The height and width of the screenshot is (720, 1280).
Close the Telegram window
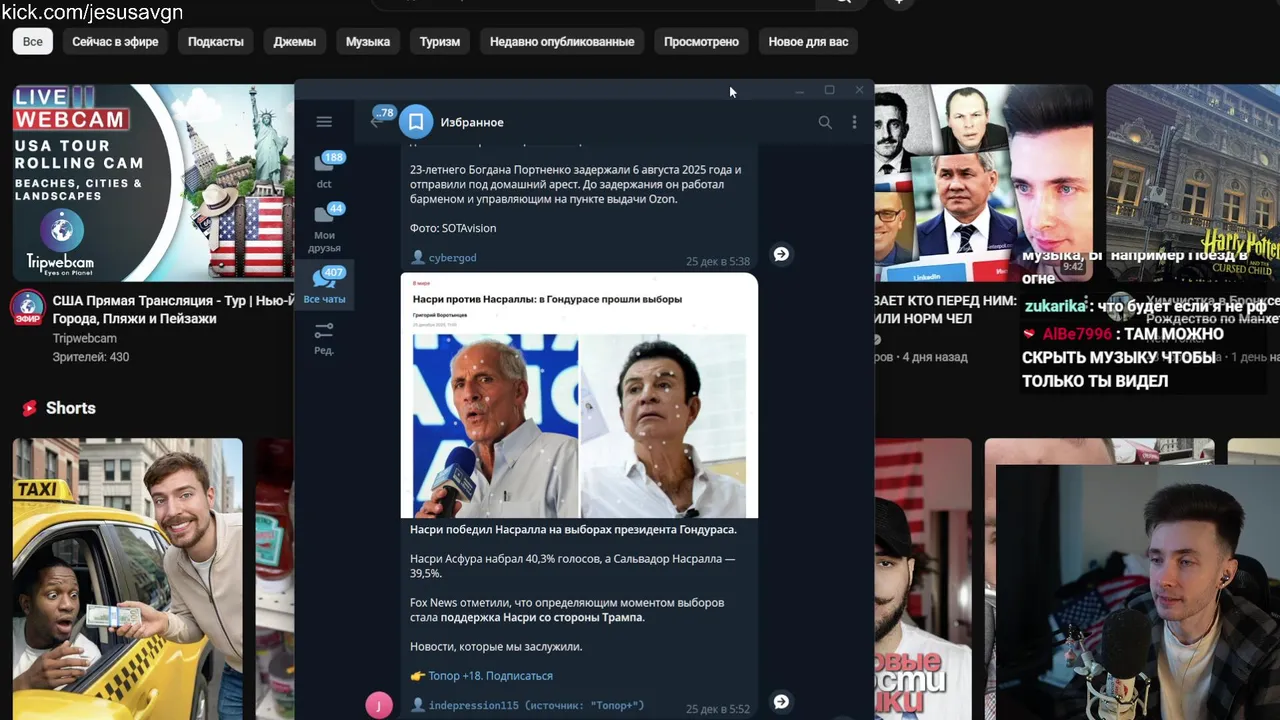859,90
